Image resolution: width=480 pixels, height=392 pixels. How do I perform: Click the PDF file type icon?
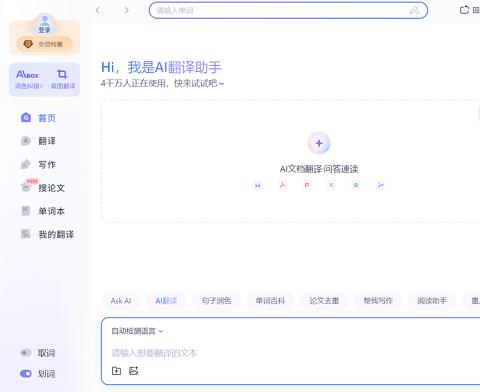[x=282, y=185]
